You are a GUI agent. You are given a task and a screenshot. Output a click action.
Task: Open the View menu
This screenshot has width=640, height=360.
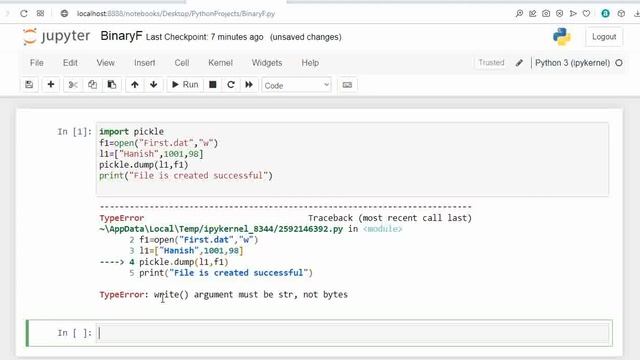(106, 63)
